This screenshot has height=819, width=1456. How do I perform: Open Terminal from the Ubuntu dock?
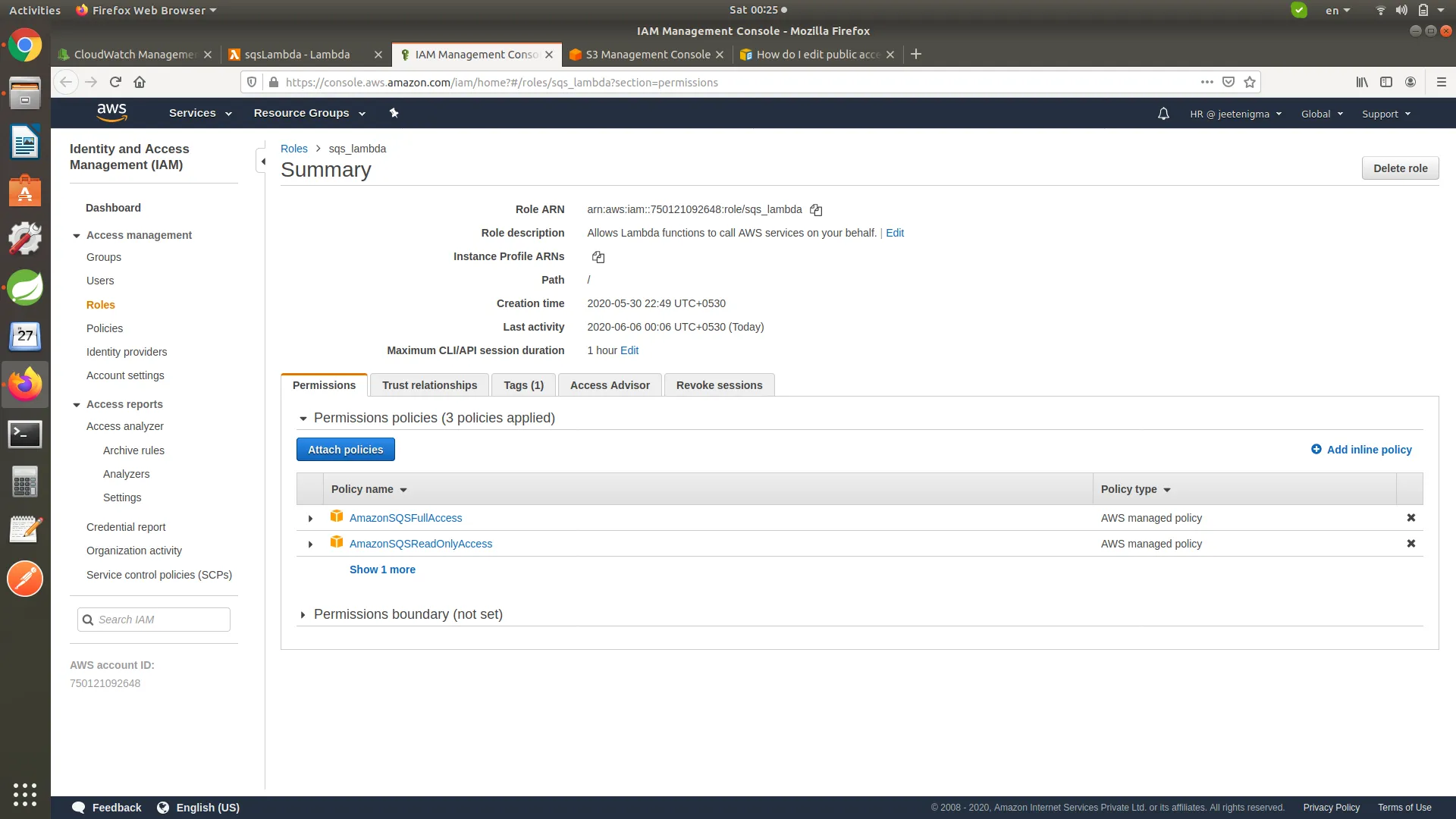point(25,435)
